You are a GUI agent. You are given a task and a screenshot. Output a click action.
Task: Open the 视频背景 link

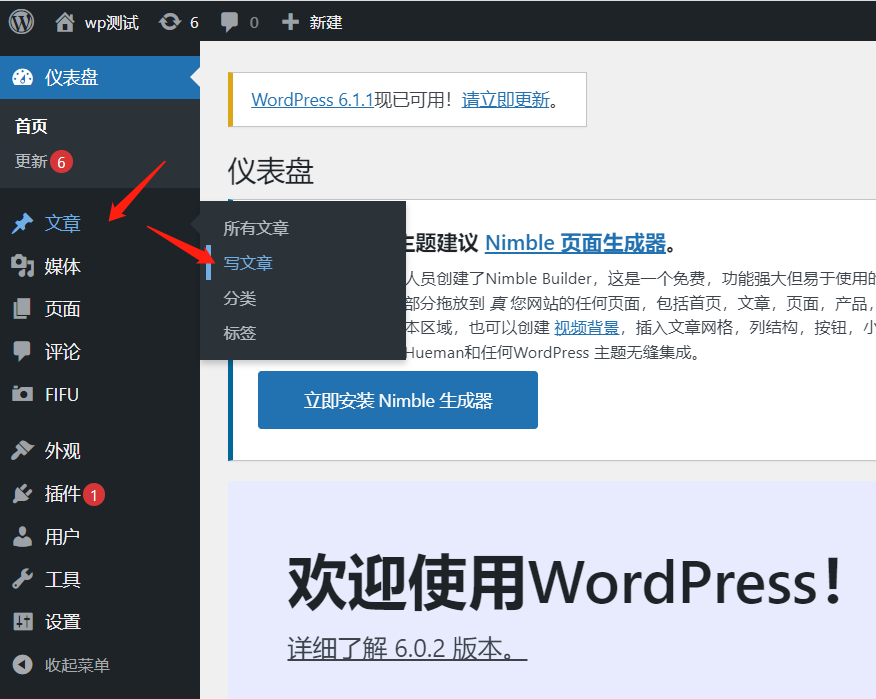point(586,327)
